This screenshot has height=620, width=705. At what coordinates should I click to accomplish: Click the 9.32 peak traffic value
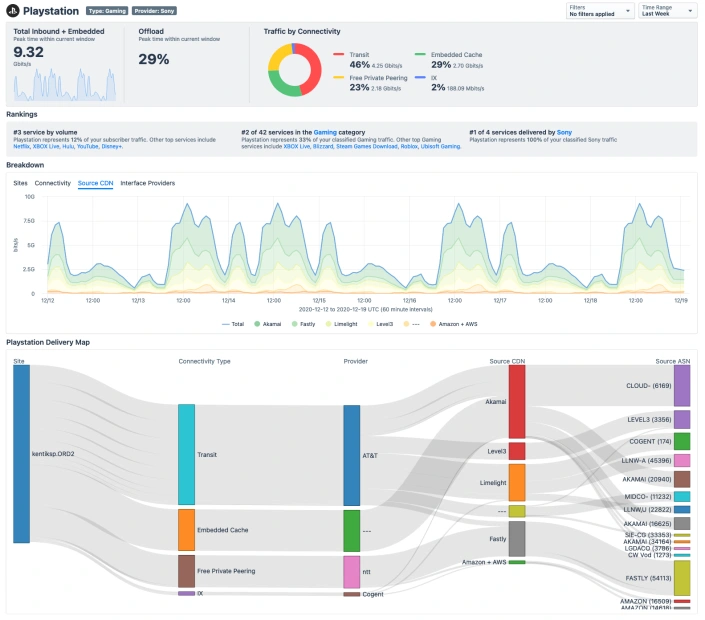pyautogui.click(x=28, y=52)
